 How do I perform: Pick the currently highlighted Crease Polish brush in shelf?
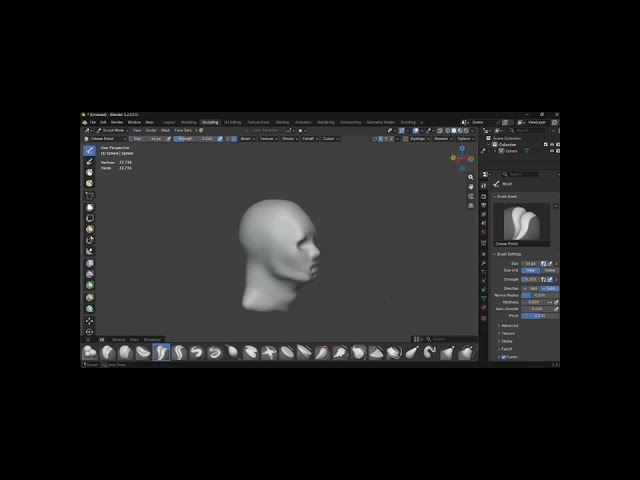coord(161,352)
